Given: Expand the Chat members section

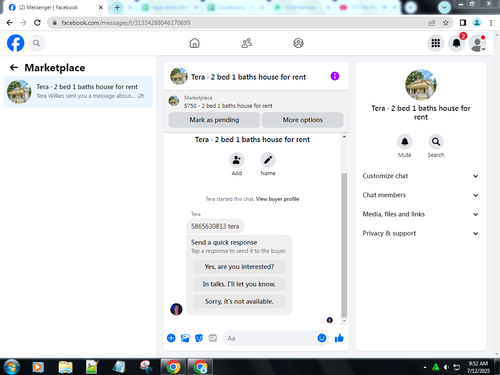Looking at the screenshot, I should click(420, 195).
